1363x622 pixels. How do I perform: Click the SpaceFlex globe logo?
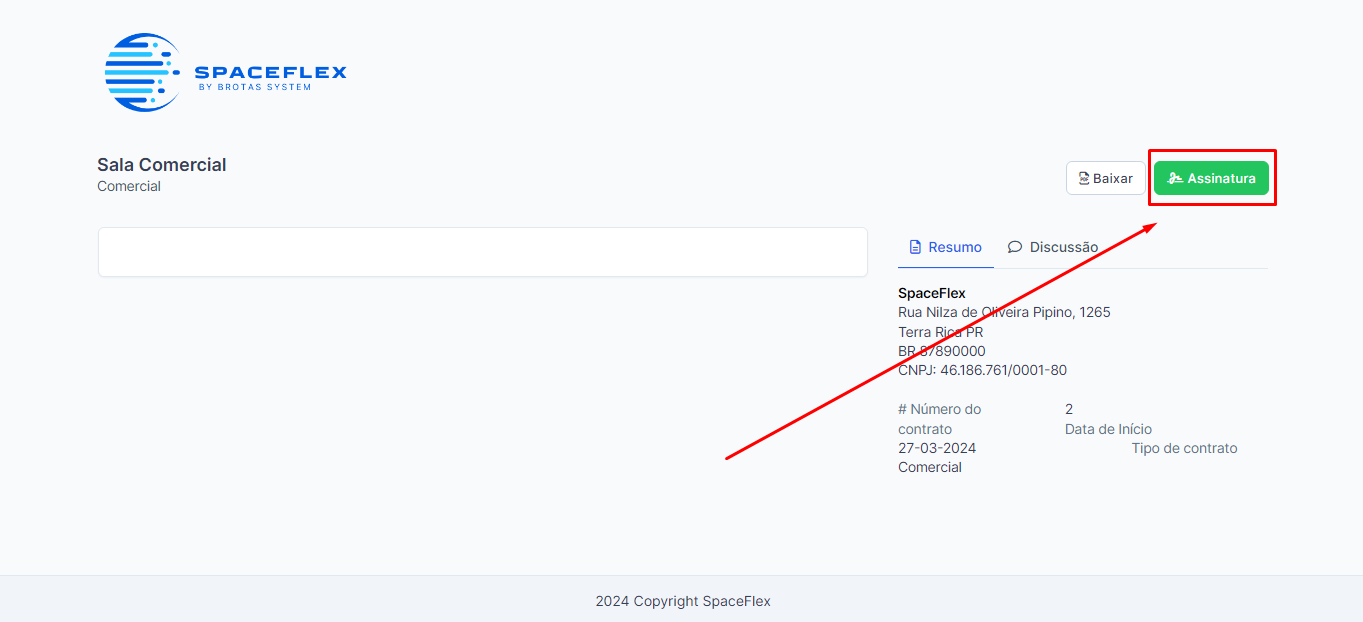coord(142,72)
